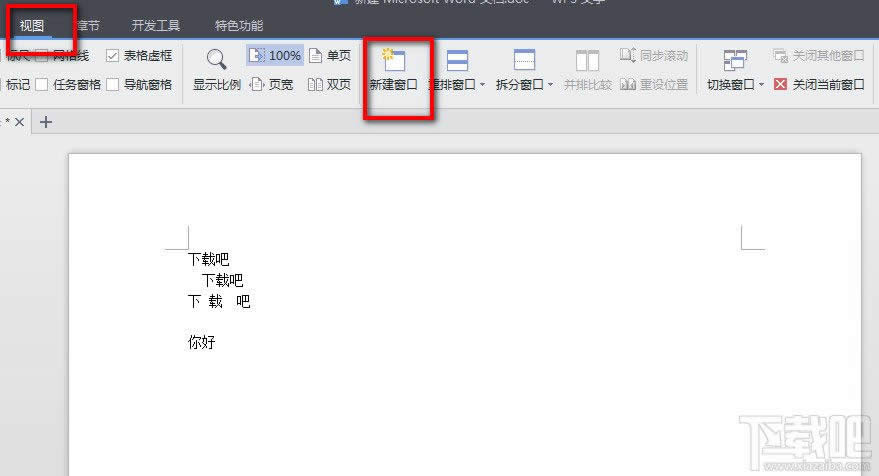Close the open document tab
This screenshot has height=476, width=879.
tap(19, 122)
